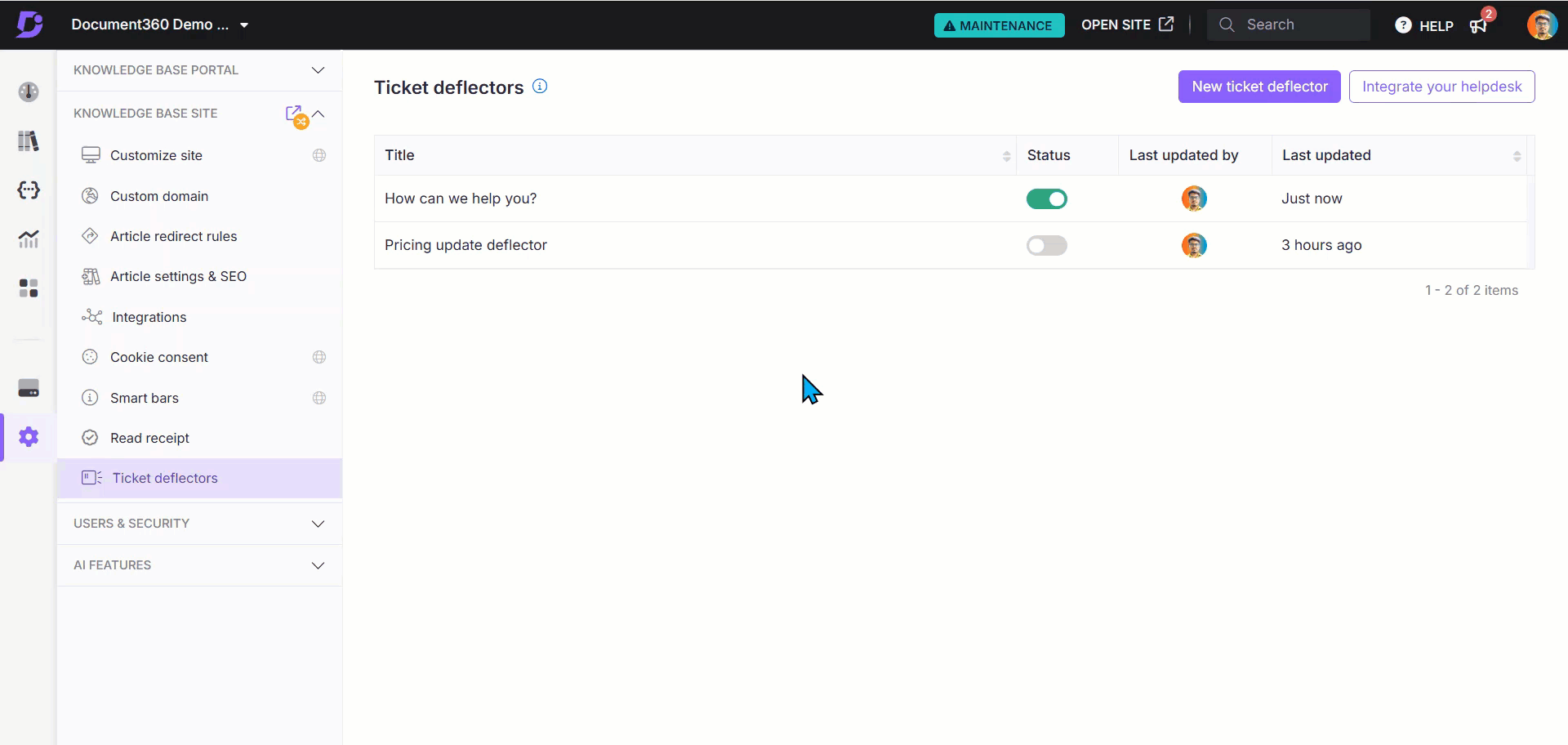Enable the Pricing update deflector toggle
The height and width of the screenshot is (745, 1568).
coord(1047,245)
